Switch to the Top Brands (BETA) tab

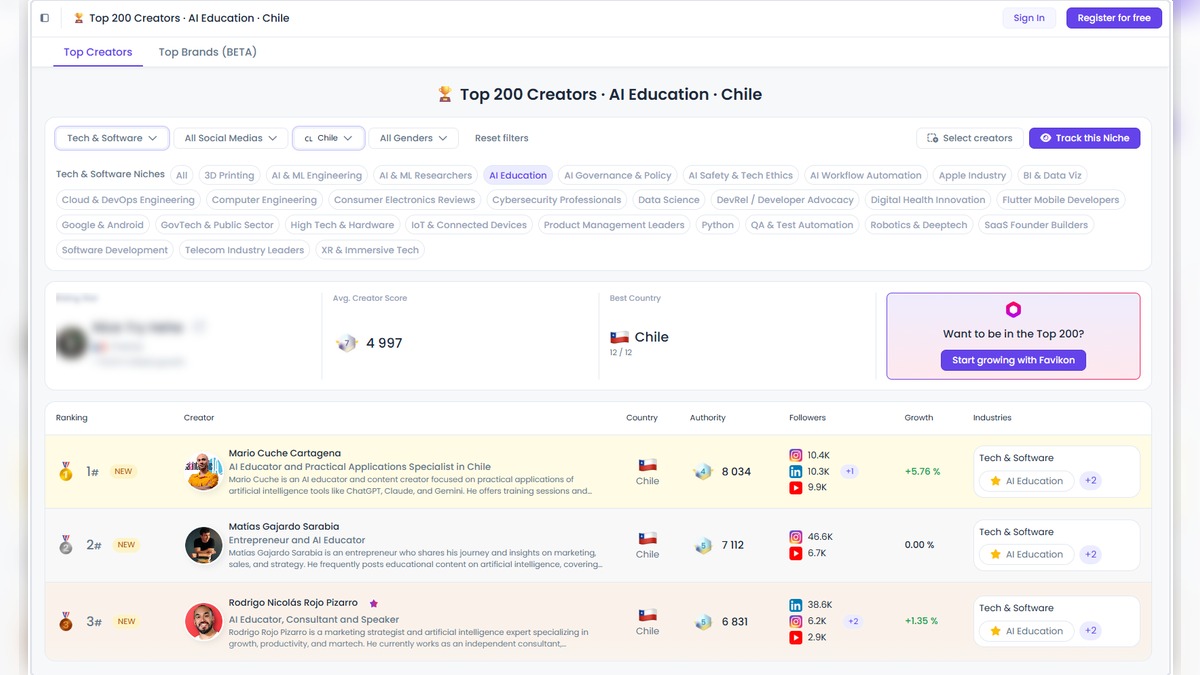pos(208,52)
